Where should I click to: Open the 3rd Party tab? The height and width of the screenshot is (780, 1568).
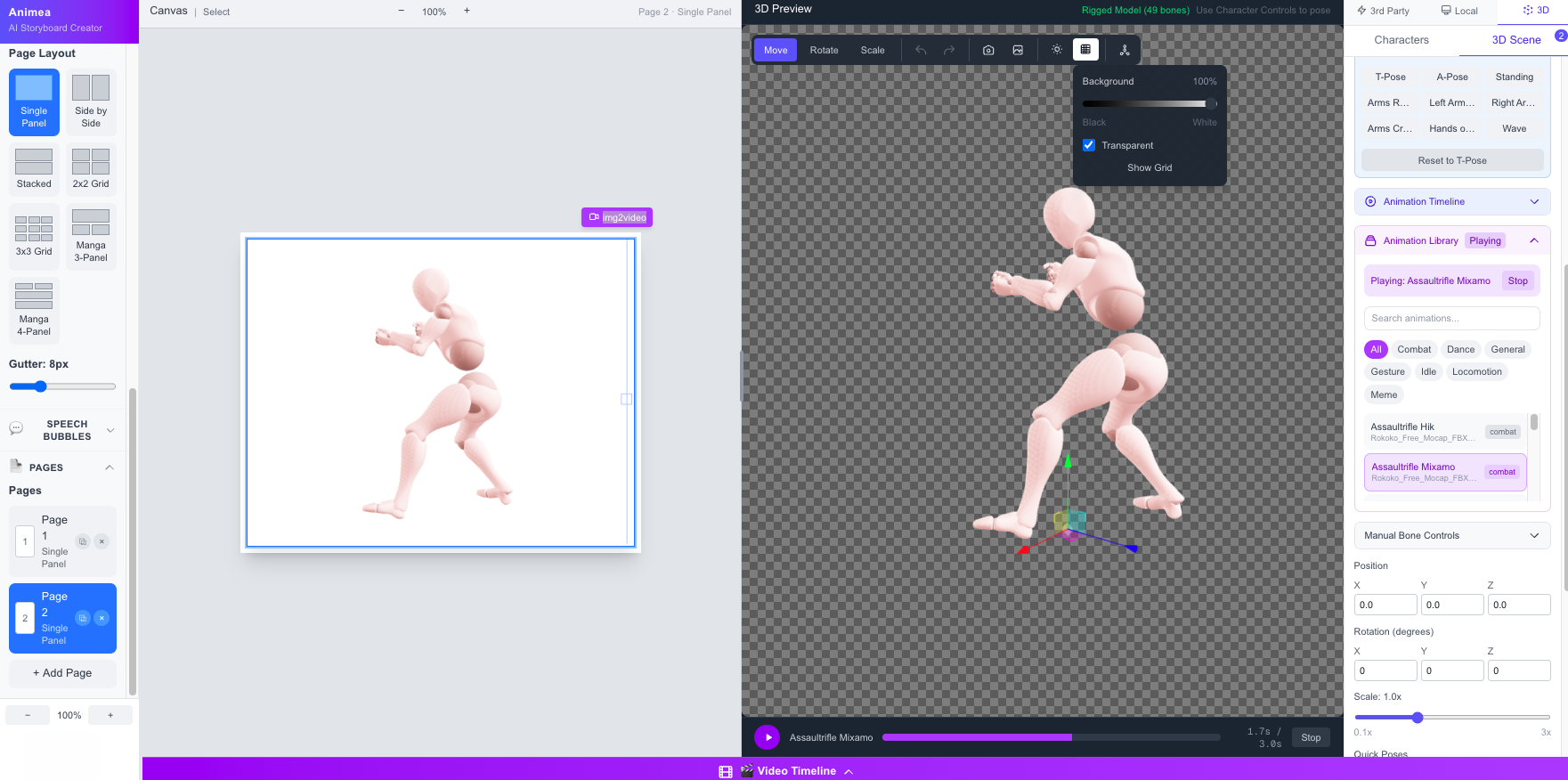pyautogui.click(x=1383, y=11)
